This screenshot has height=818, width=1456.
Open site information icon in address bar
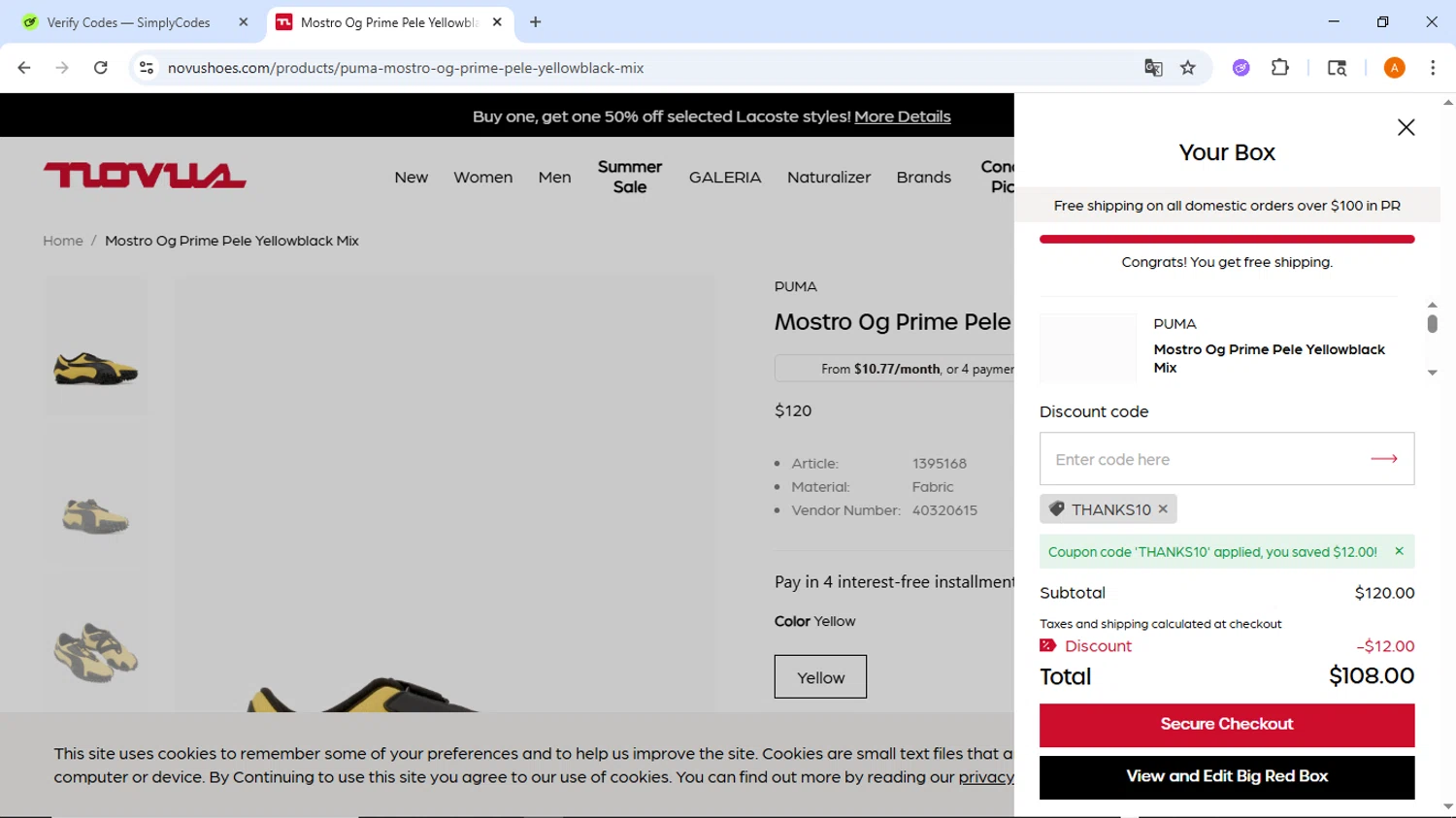[x=147, y=68]
